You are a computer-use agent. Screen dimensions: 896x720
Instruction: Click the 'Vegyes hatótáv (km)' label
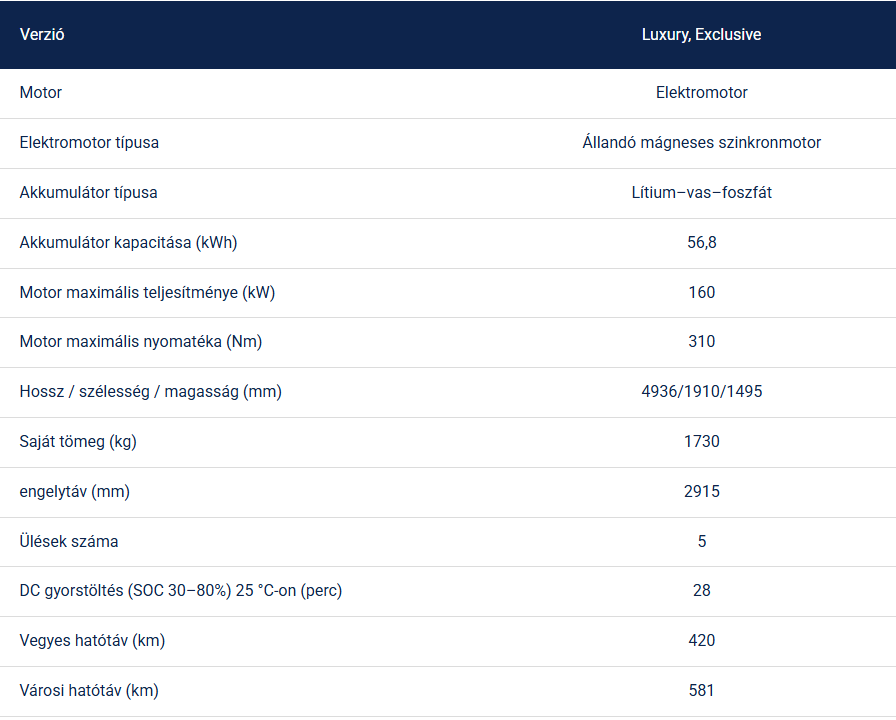point(93,641)
